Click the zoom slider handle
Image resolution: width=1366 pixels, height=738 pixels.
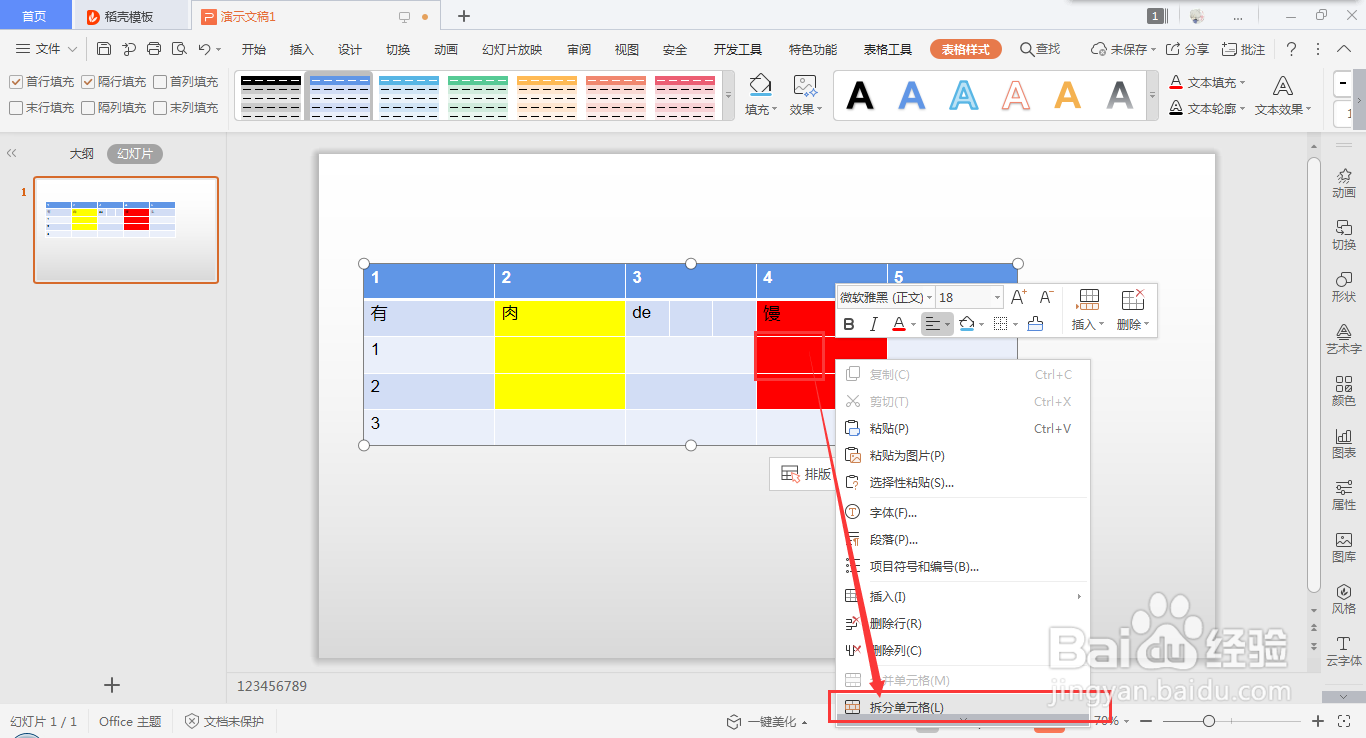tap(1209, 721)
